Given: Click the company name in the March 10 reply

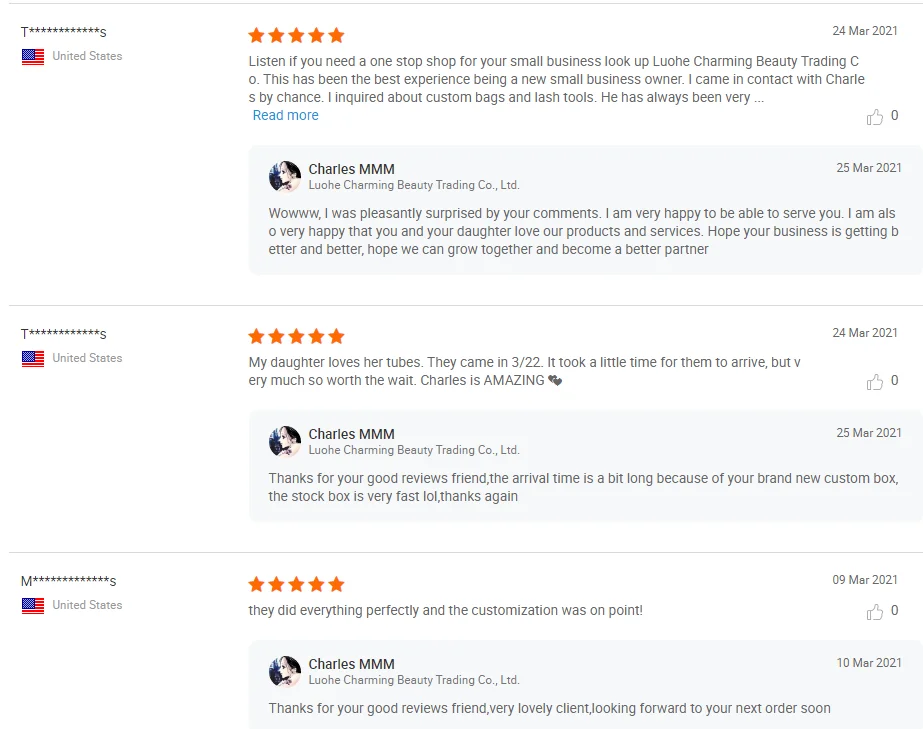Looking at the screenshot, I should coord(414,680).
